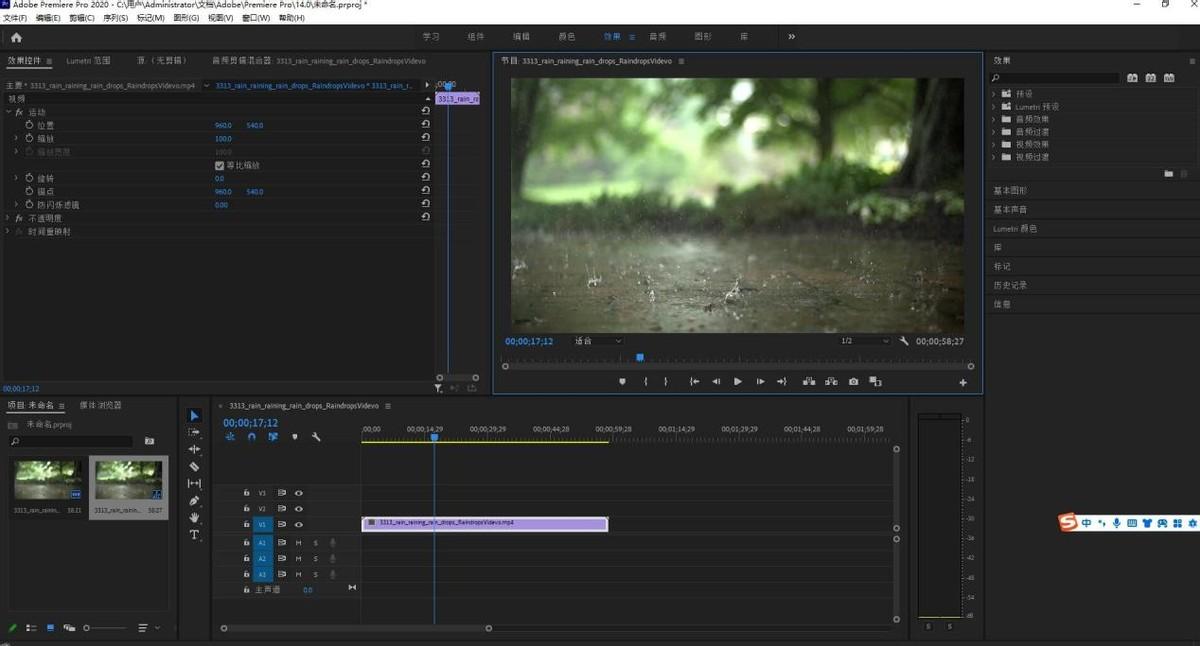The width and height of the screenshot is (1200, 646).
Task: Step back one frame
Action: pyautogui.click(x=716, y=381)
